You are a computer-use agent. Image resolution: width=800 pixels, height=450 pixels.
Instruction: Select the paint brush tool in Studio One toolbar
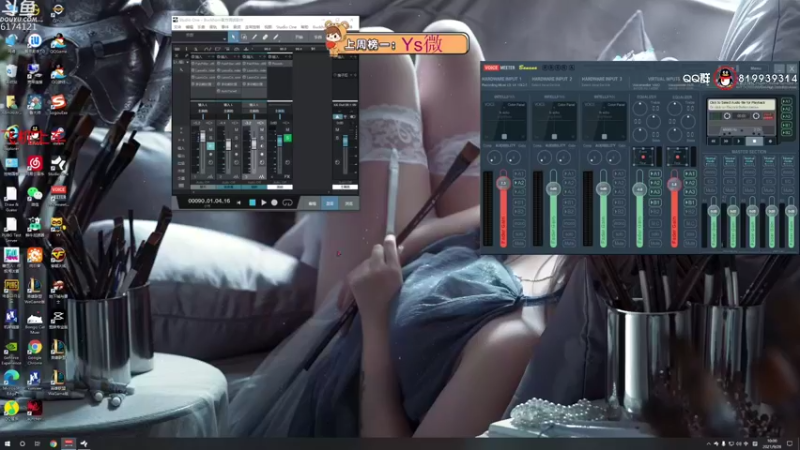tap(276, 37)
